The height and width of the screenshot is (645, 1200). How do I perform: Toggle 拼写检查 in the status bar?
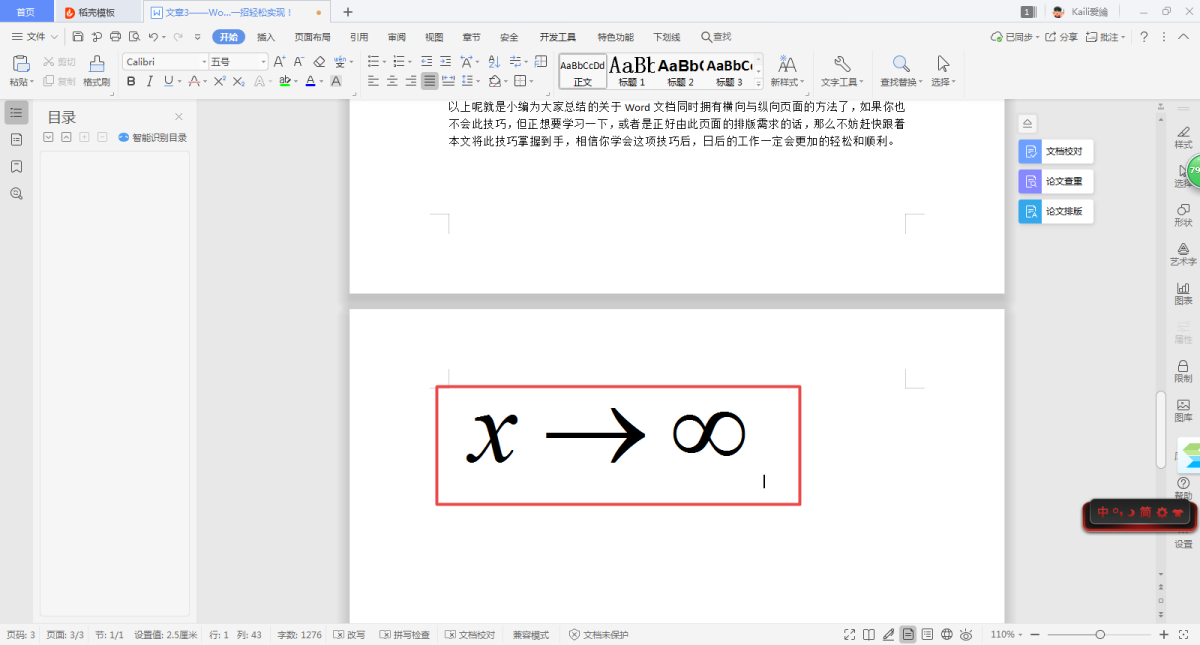click(x=404, y=635)
